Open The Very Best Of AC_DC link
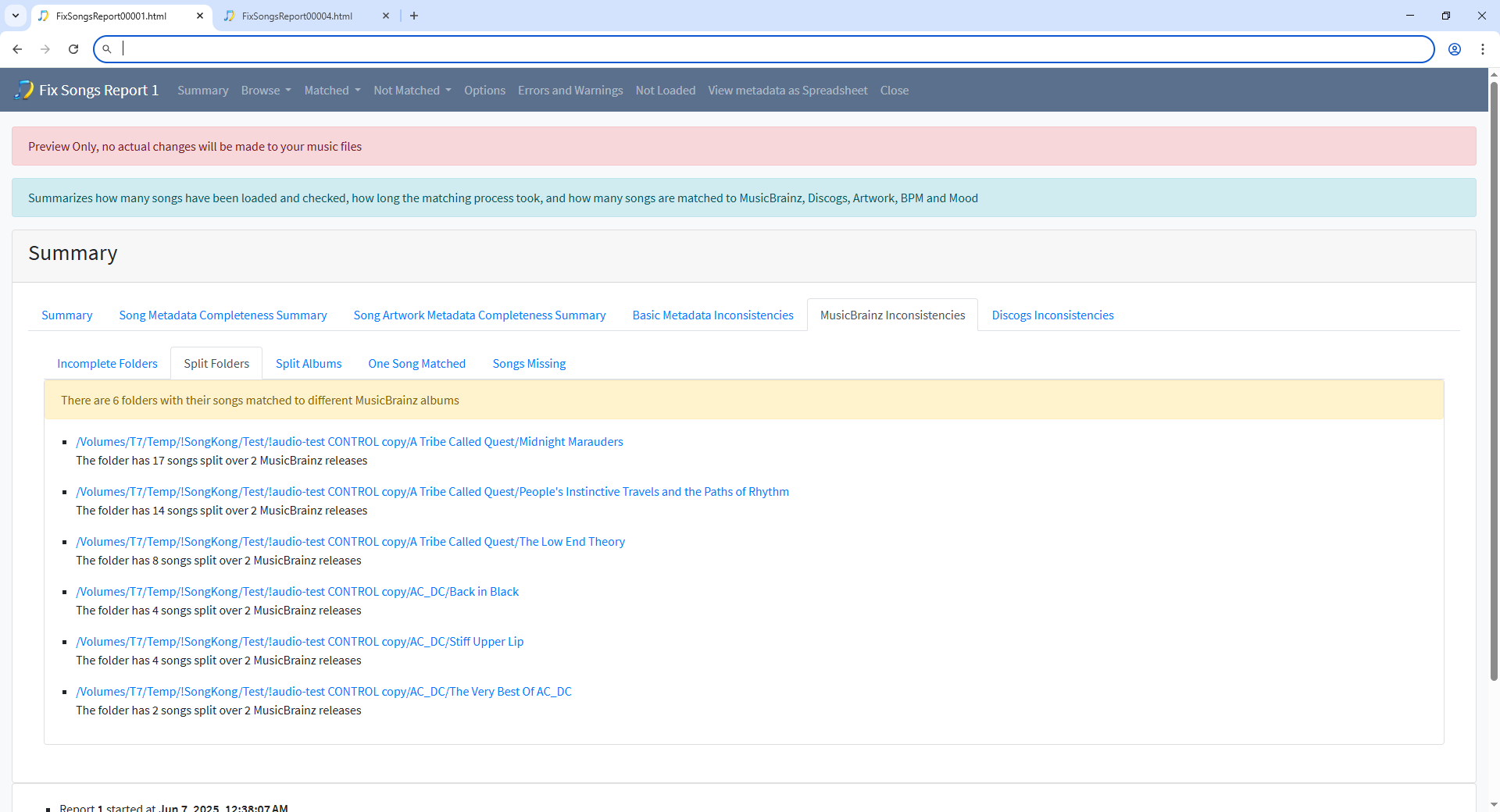Viewport: 1500px width, 812px height. (x=323, y=692)
